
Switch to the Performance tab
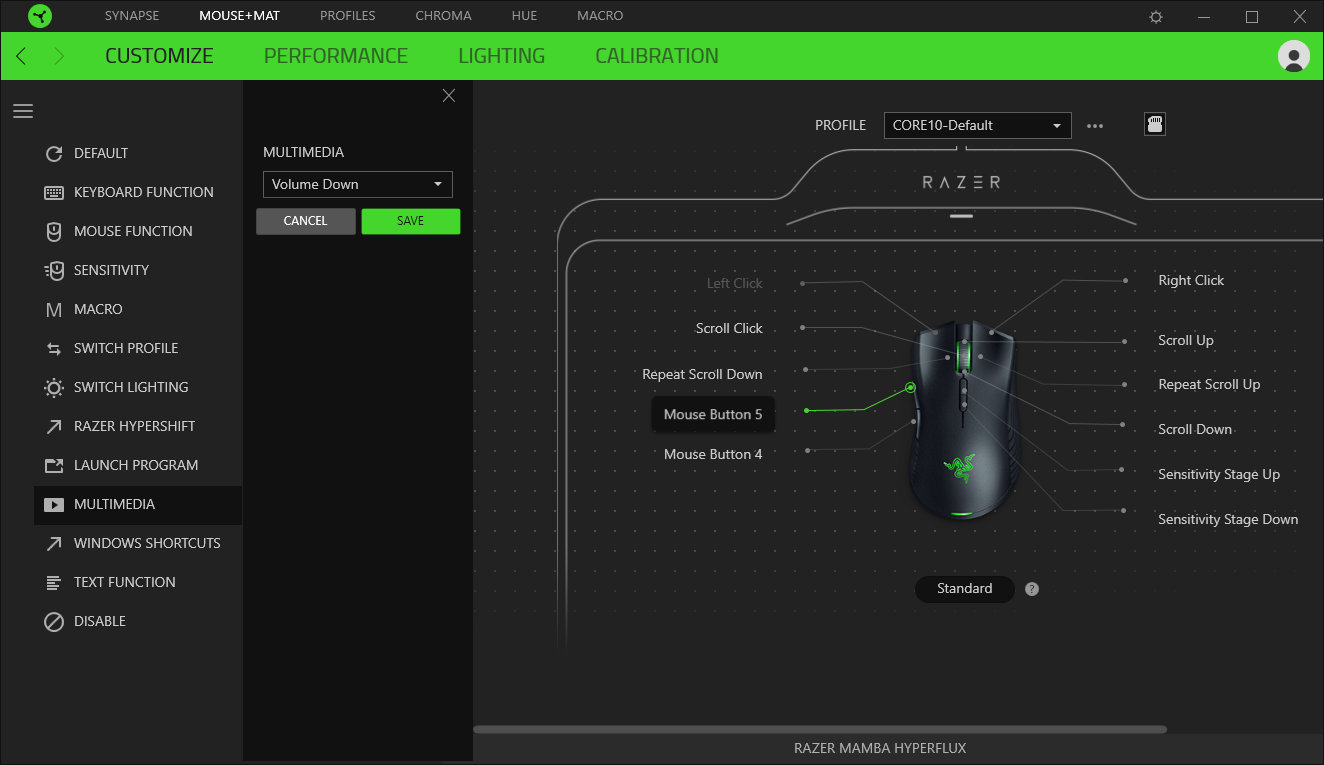pyautogui.click(x=335, y=56)
